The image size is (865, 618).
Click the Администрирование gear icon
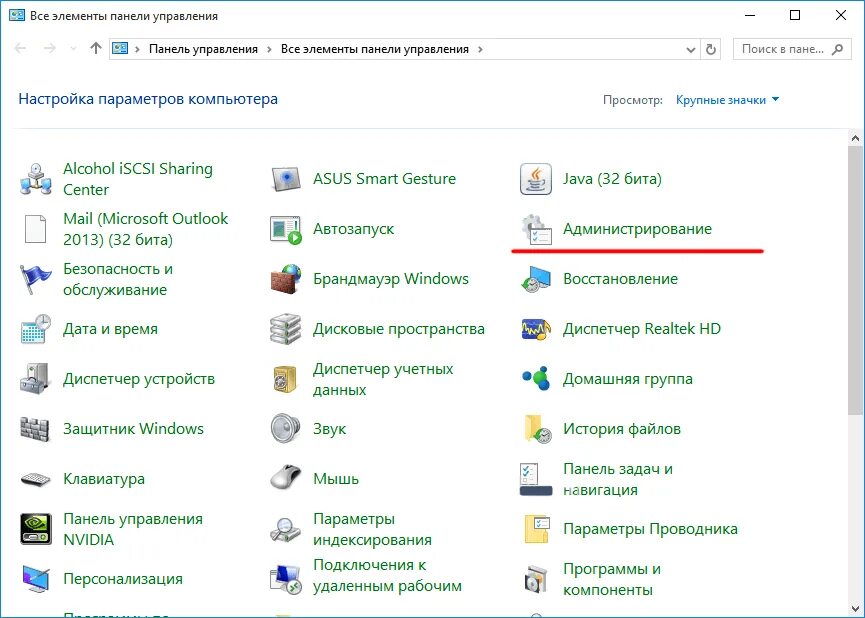point(536,229)
